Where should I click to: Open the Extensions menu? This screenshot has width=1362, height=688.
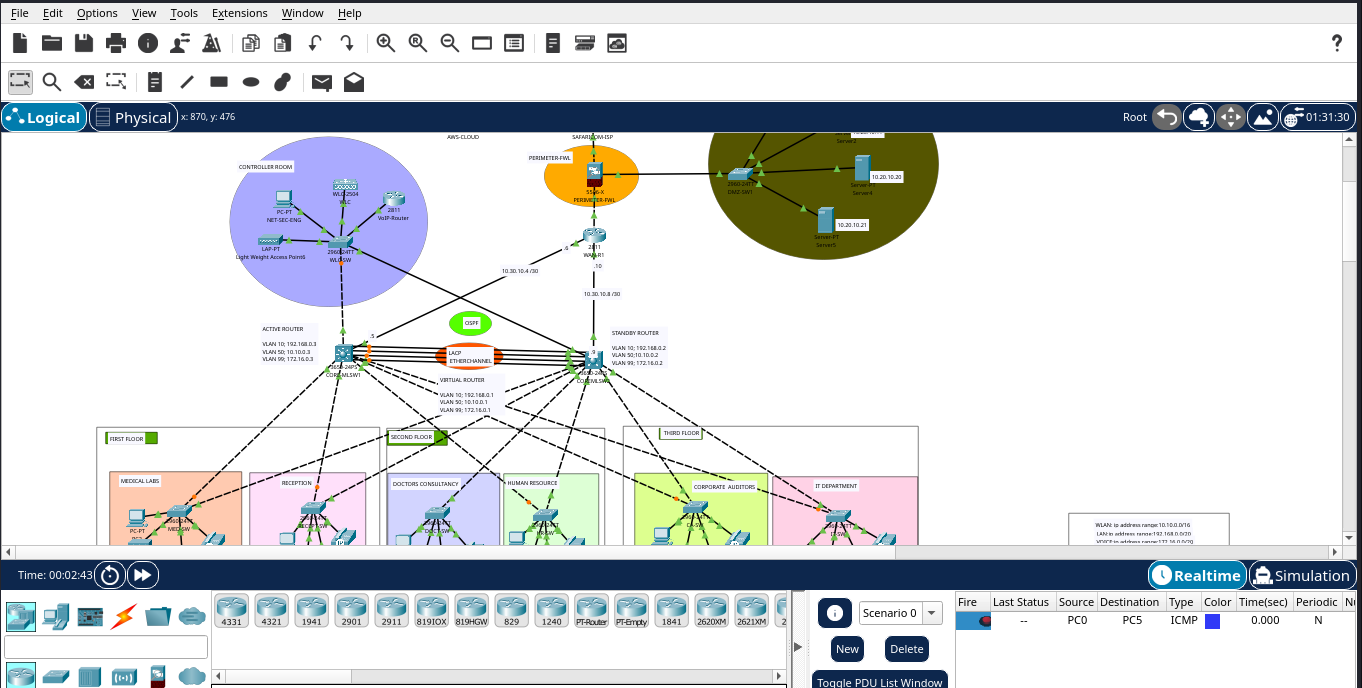[x=239, y=13]
